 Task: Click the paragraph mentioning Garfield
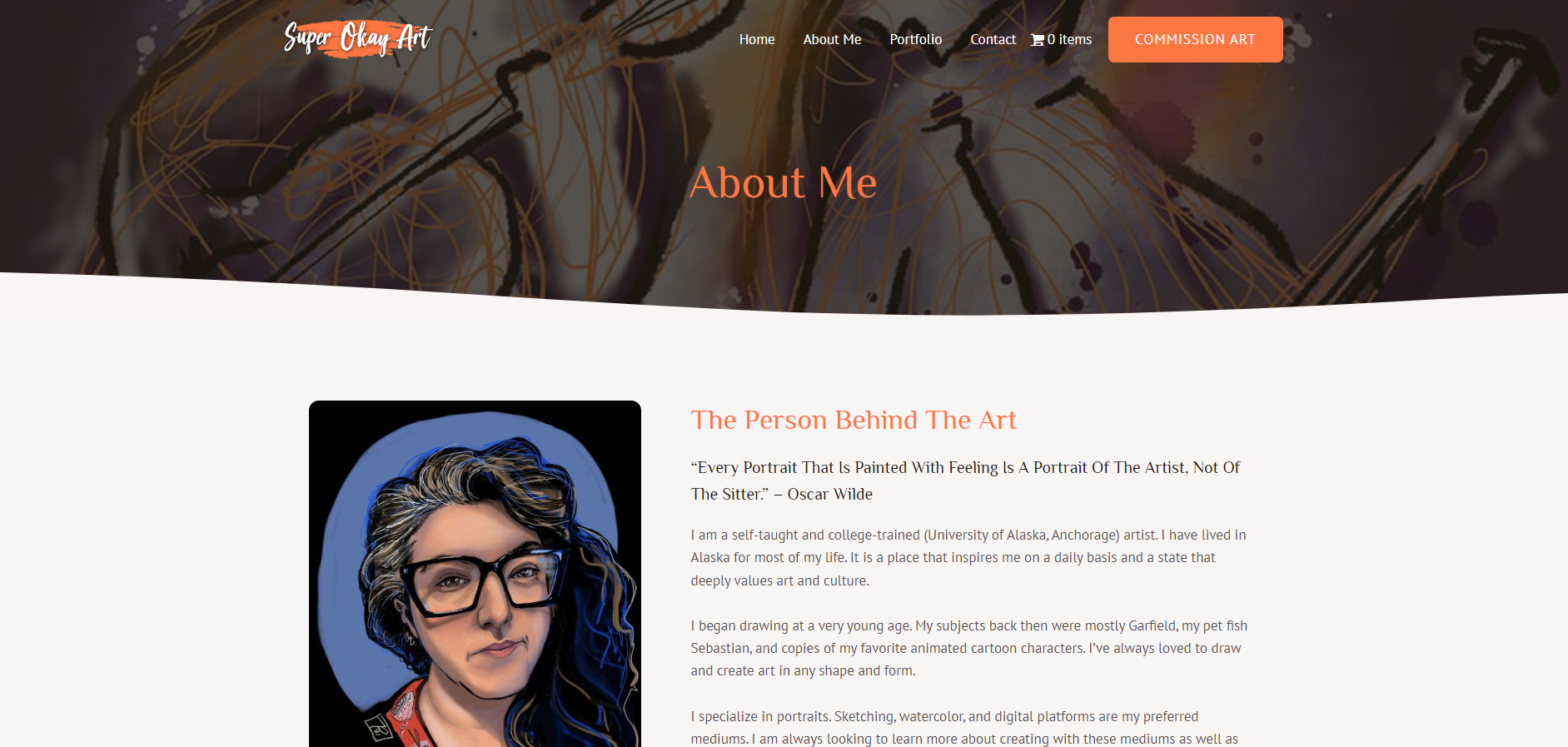click(x=968, y=648)
